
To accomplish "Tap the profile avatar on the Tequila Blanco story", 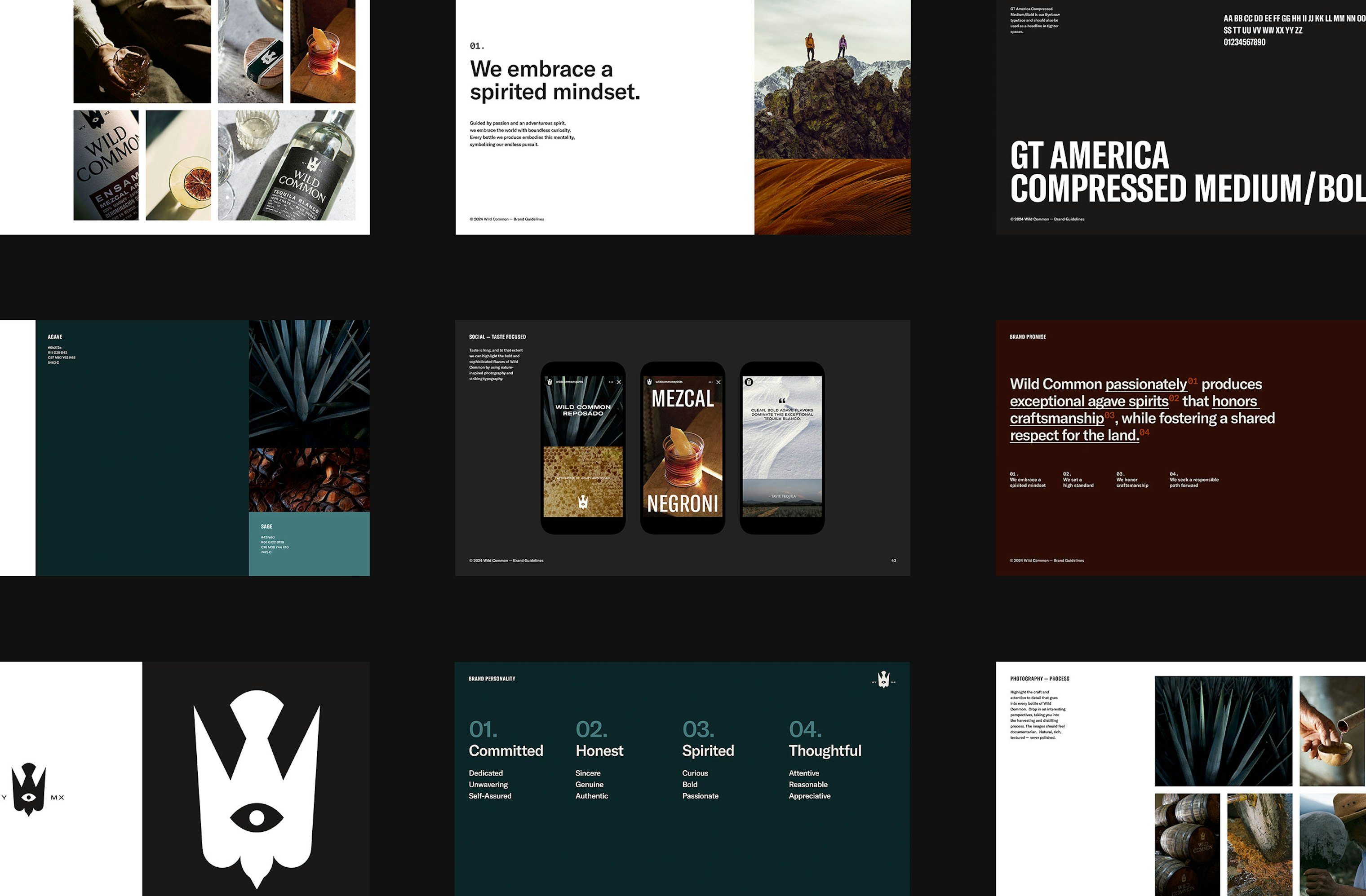I will [x=749, y=382].
